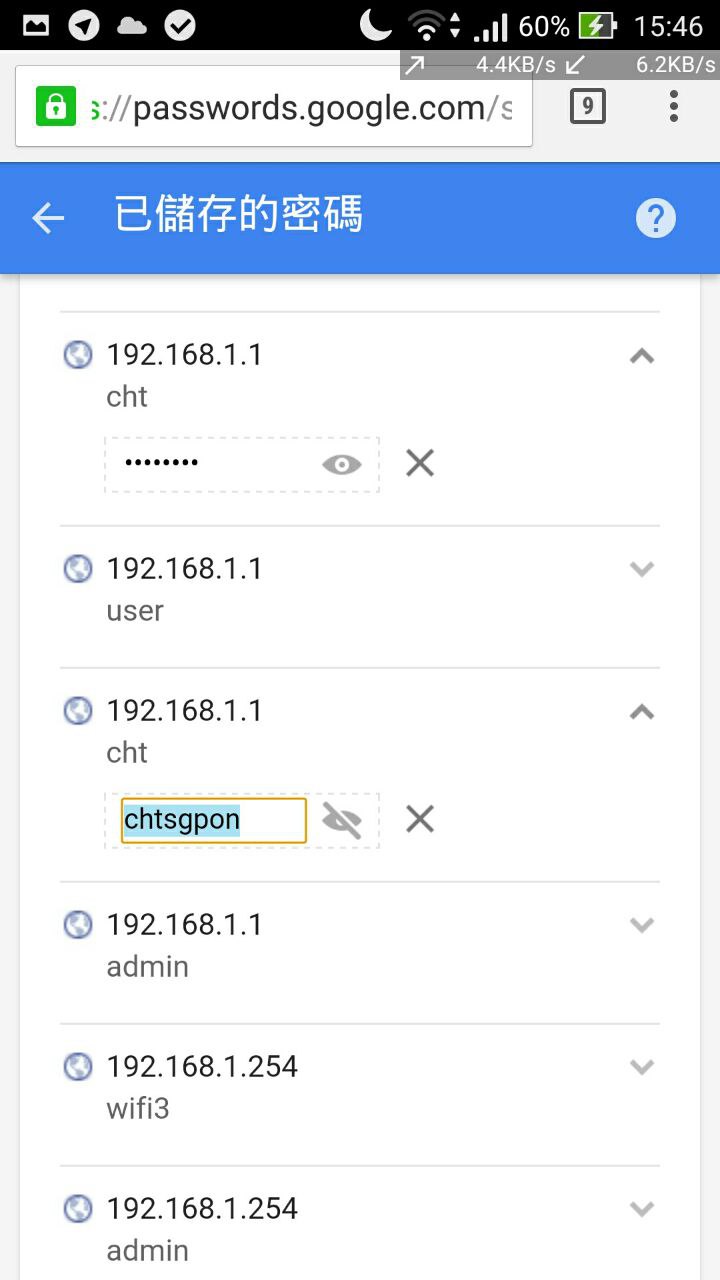Expand the 192.168.1.254 admin entry

coord(642,1209)
